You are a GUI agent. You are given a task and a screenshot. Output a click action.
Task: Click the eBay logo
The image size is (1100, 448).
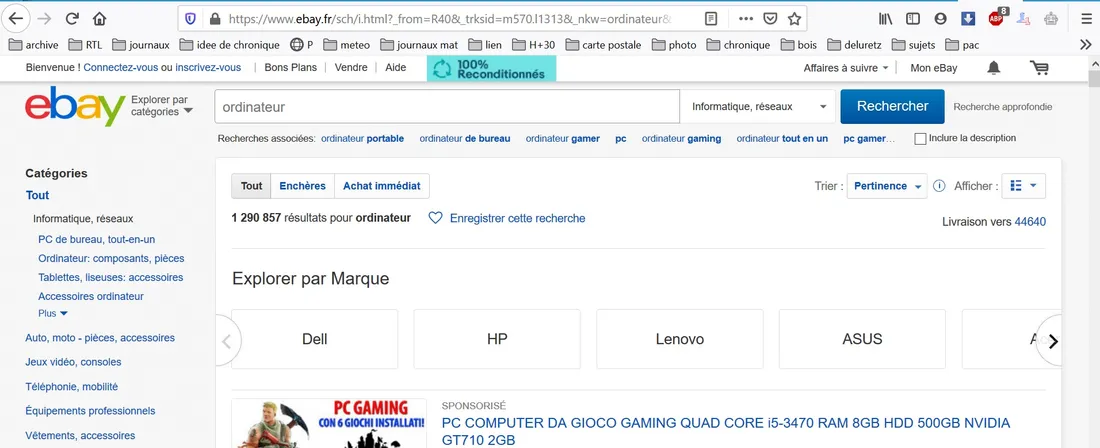click(75, 106)
